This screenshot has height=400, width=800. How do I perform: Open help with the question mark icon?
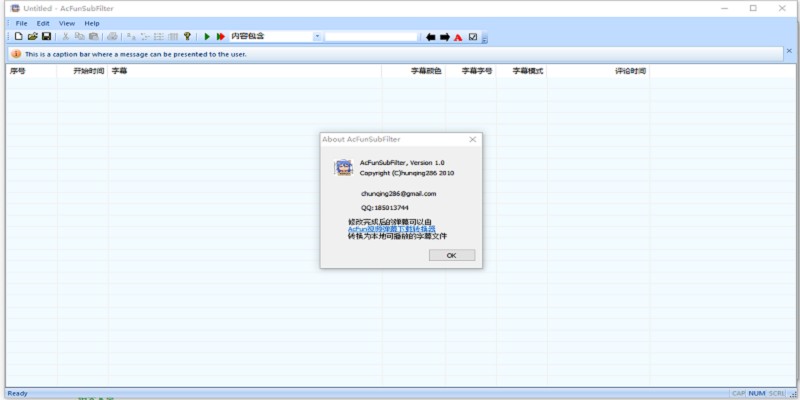tap(187, 36)
